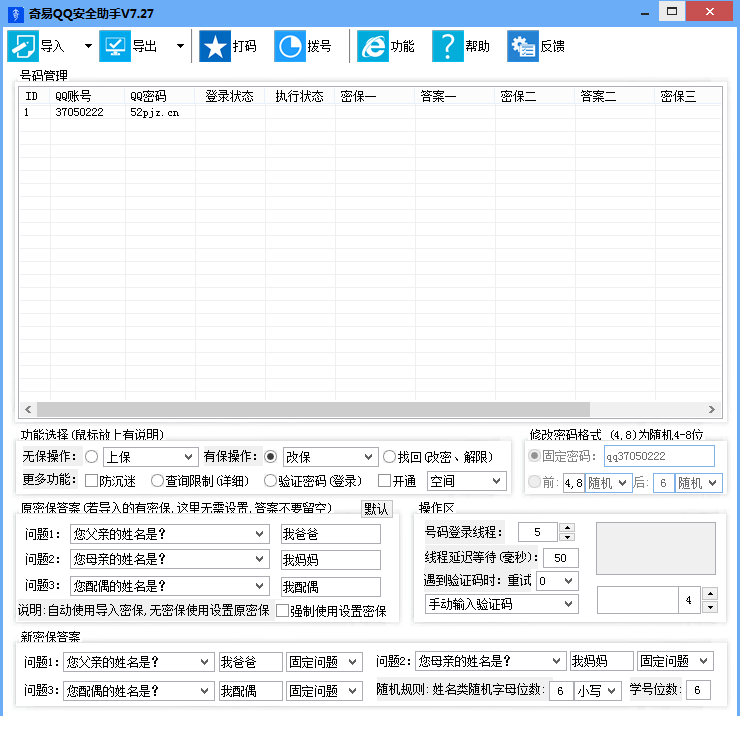
Task: Open the 导出 dropdown arrow
Action: tap(180, 46)
